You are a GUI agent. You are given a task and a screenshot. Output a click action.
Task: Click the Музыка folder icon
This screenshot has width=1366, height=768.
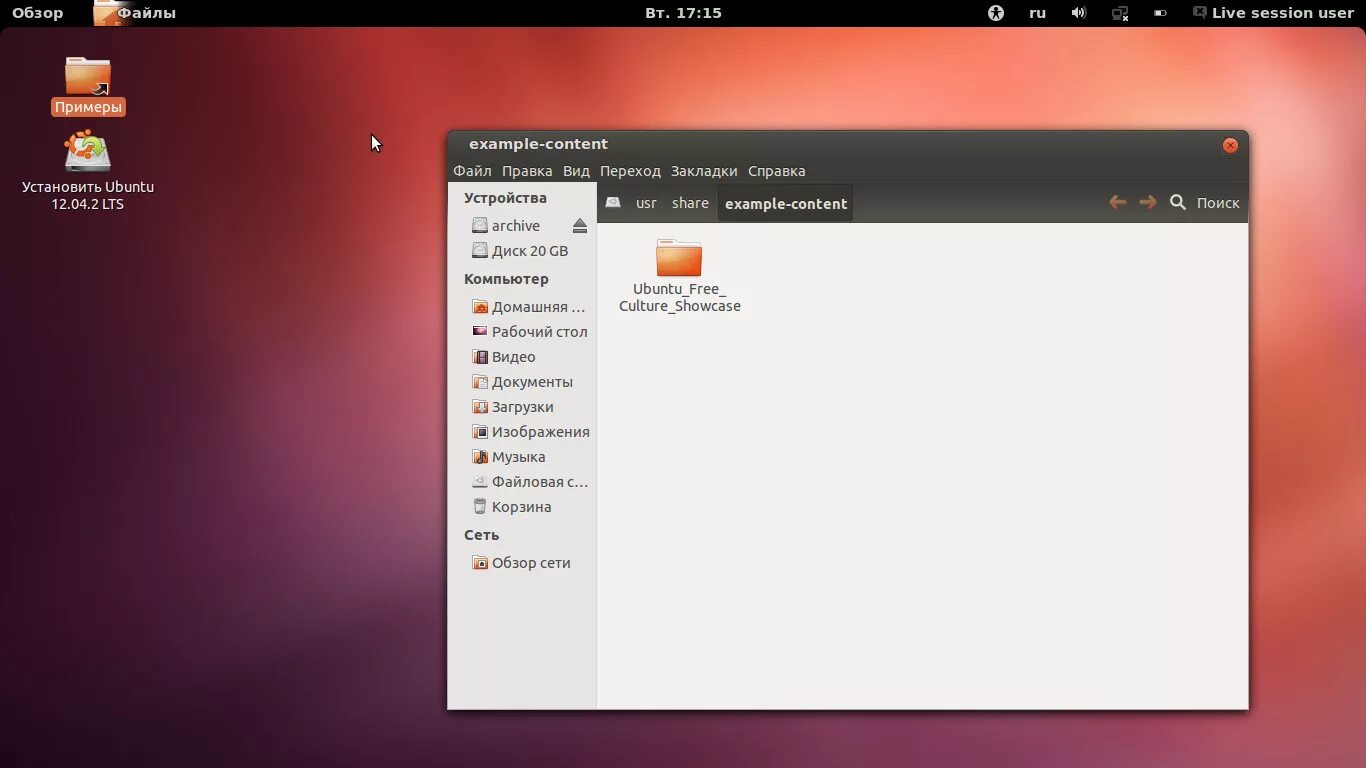(480, 457)
